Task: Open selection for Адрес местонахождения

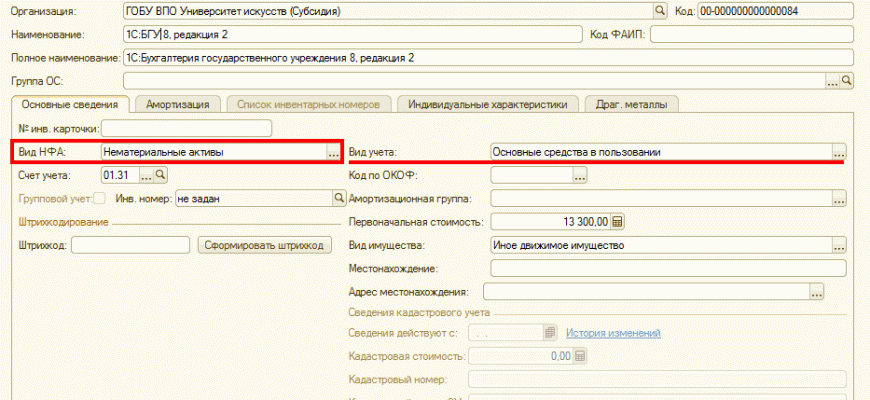Action: [816, 292]
